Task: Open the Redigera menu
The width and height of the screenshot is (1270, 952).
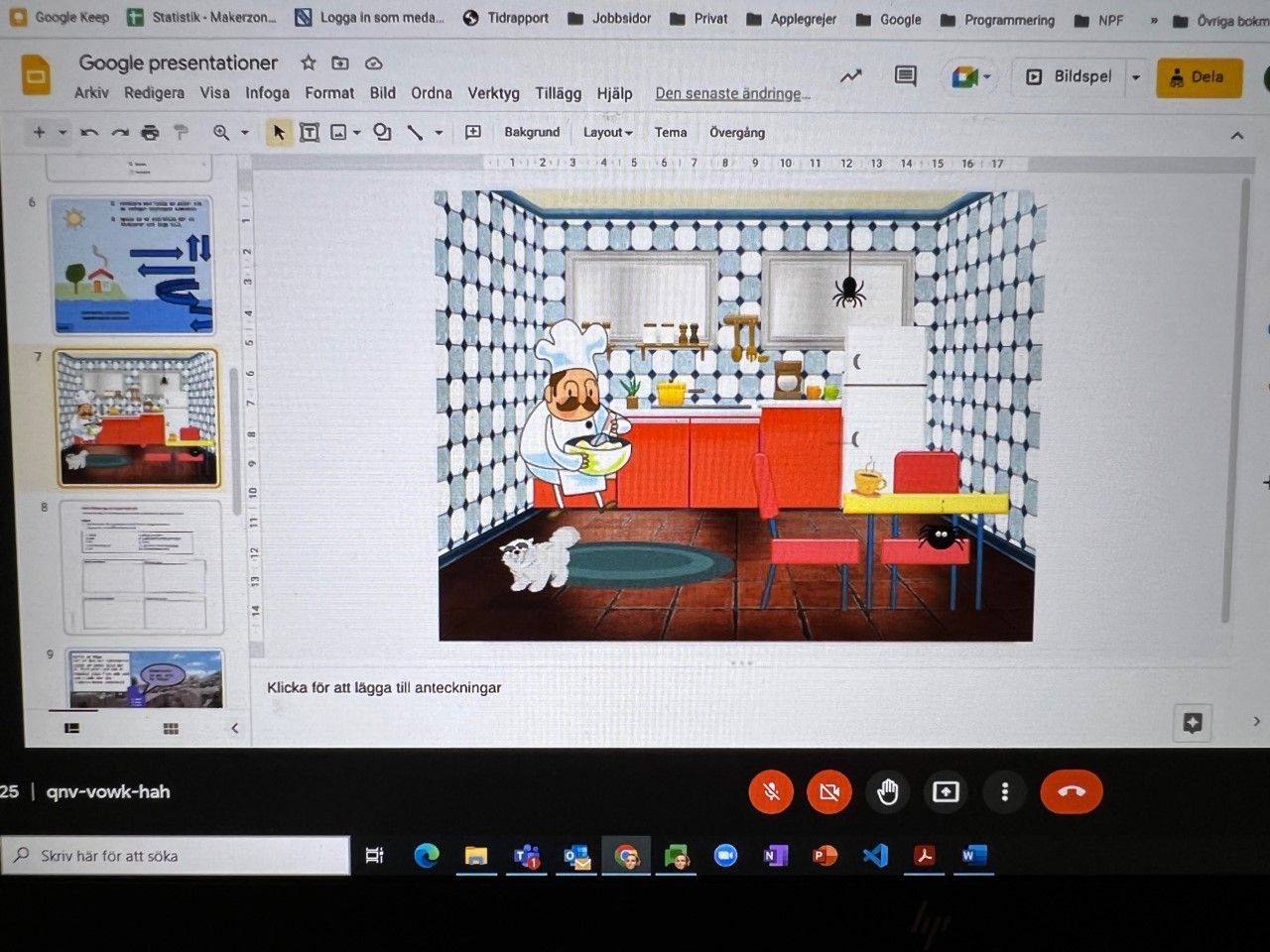Action: [154, 93]
